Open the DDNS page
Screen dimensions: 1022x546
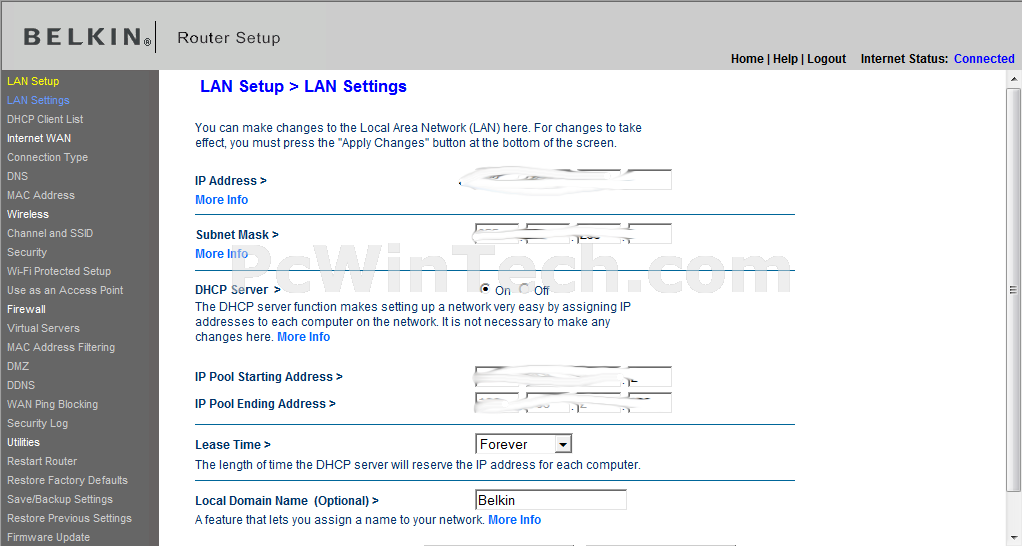click(x=21, y=385)
